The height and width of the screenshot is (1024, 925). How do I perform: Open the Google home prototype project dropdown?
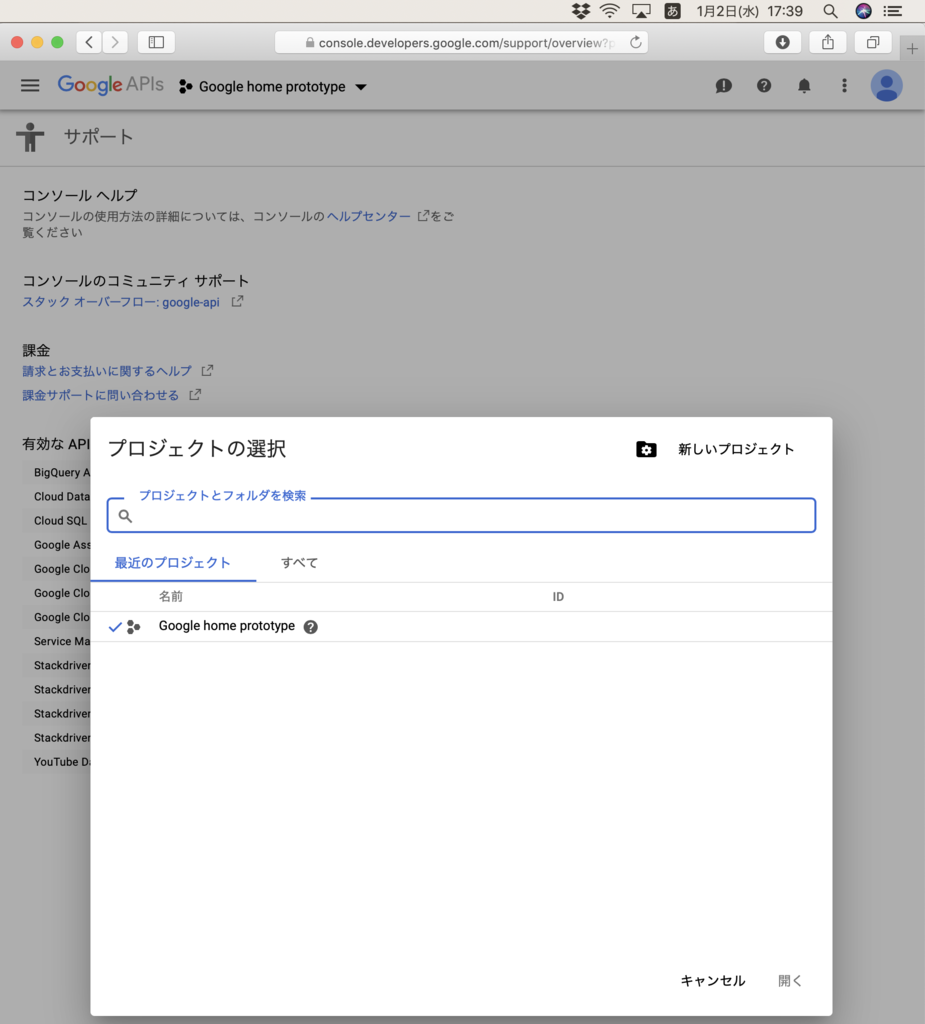273,86
